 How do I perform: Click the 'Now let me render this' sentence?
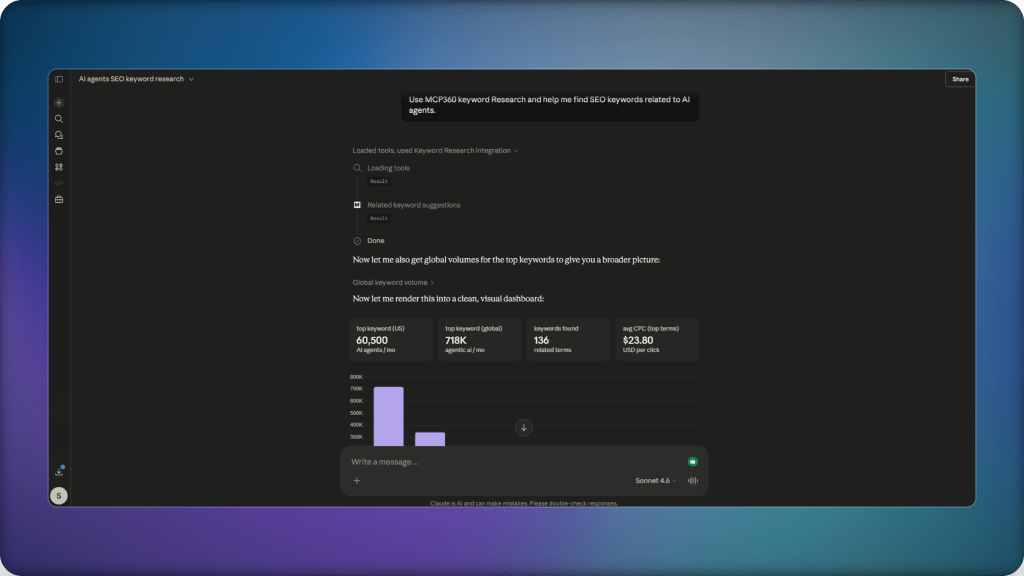[x=448, y=298]
